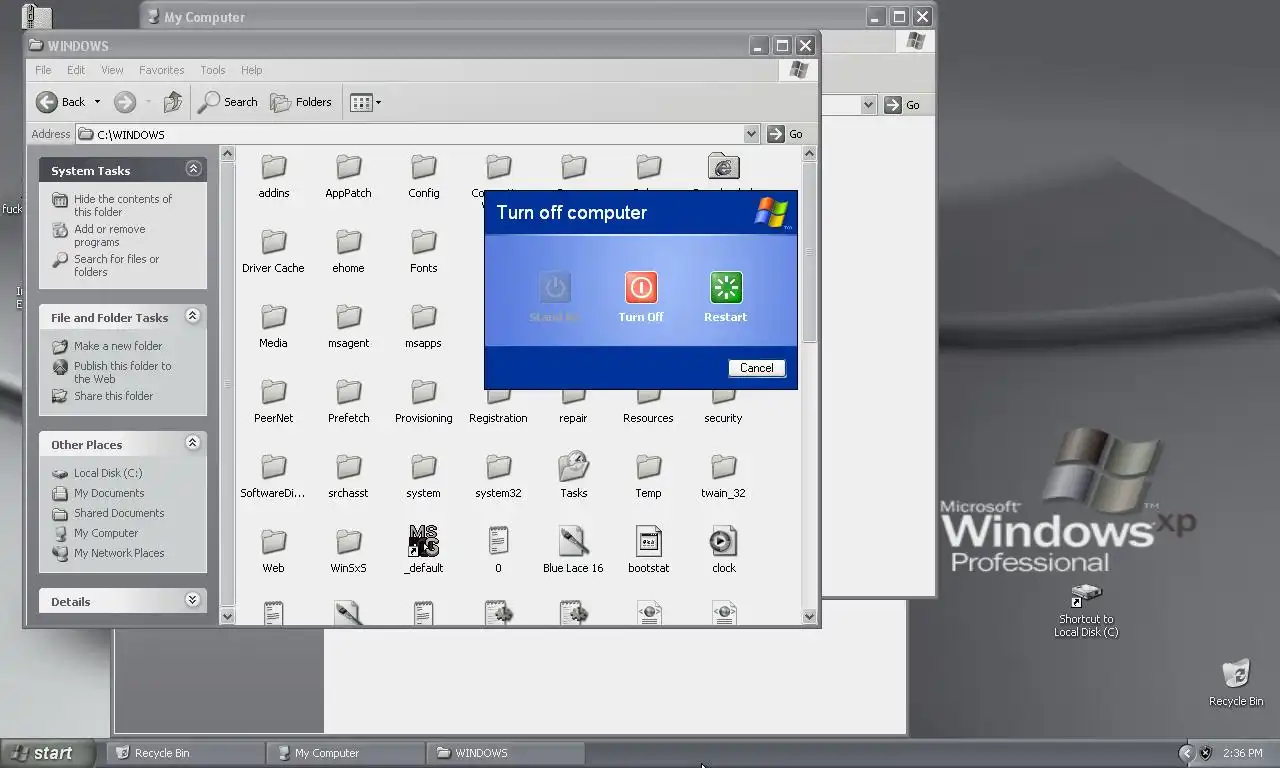Select the PeerNet folder
The width and height of the screenshot is (1280, 768).
[274, 392]
